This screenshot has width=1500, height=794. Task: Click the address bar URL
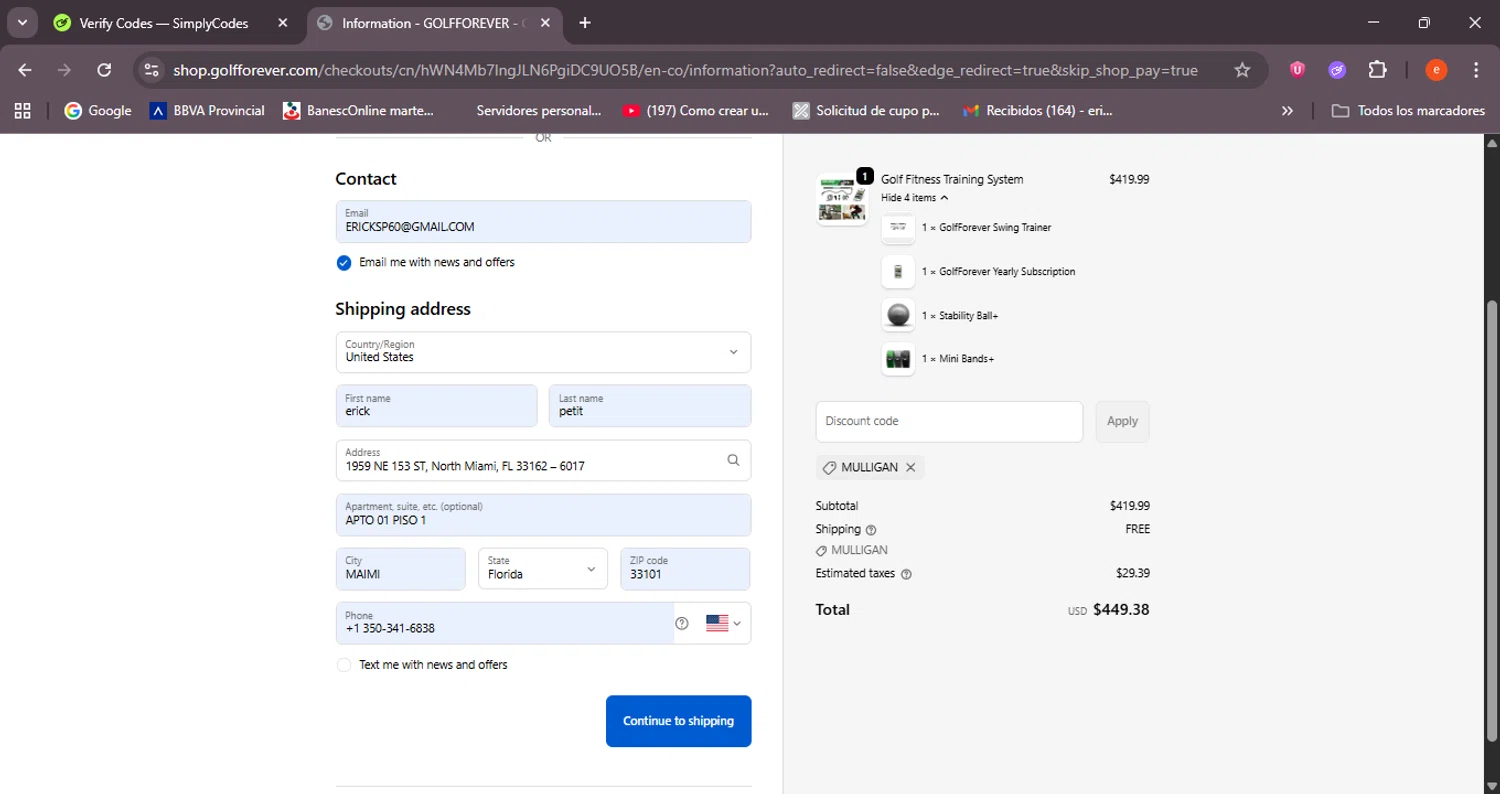click(x=685, y=70)
